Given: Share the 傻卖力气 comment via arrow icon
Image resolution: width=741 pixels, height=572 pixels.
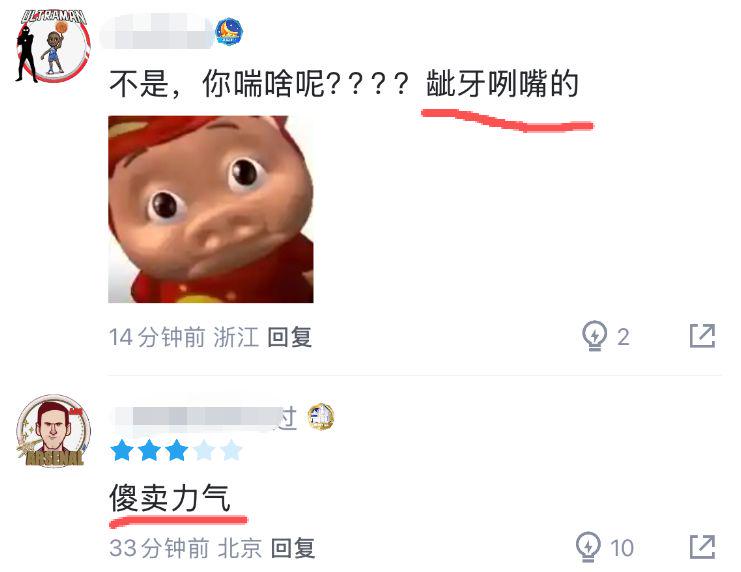Looking at the screenshot, I should 702,546.
